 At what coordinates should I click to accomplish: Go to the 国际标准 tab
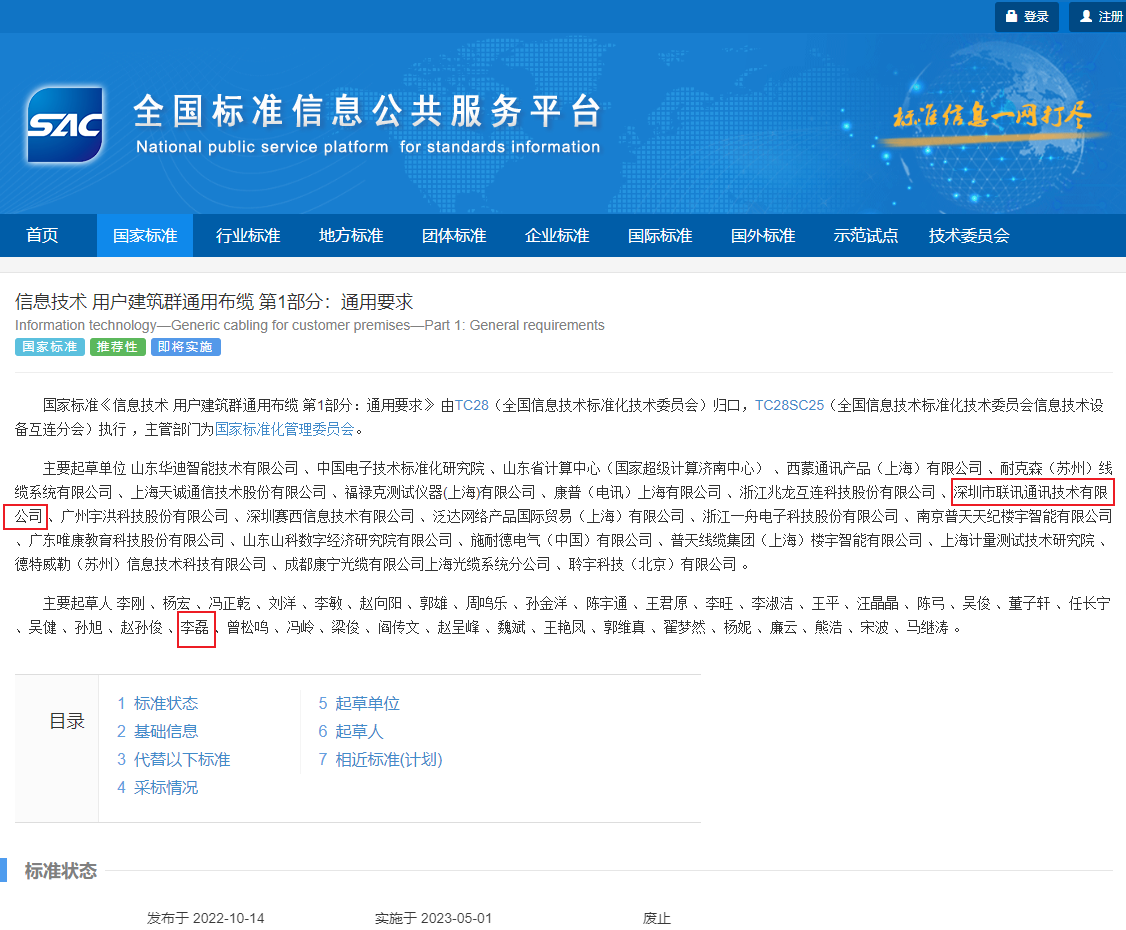click(660, 236)
